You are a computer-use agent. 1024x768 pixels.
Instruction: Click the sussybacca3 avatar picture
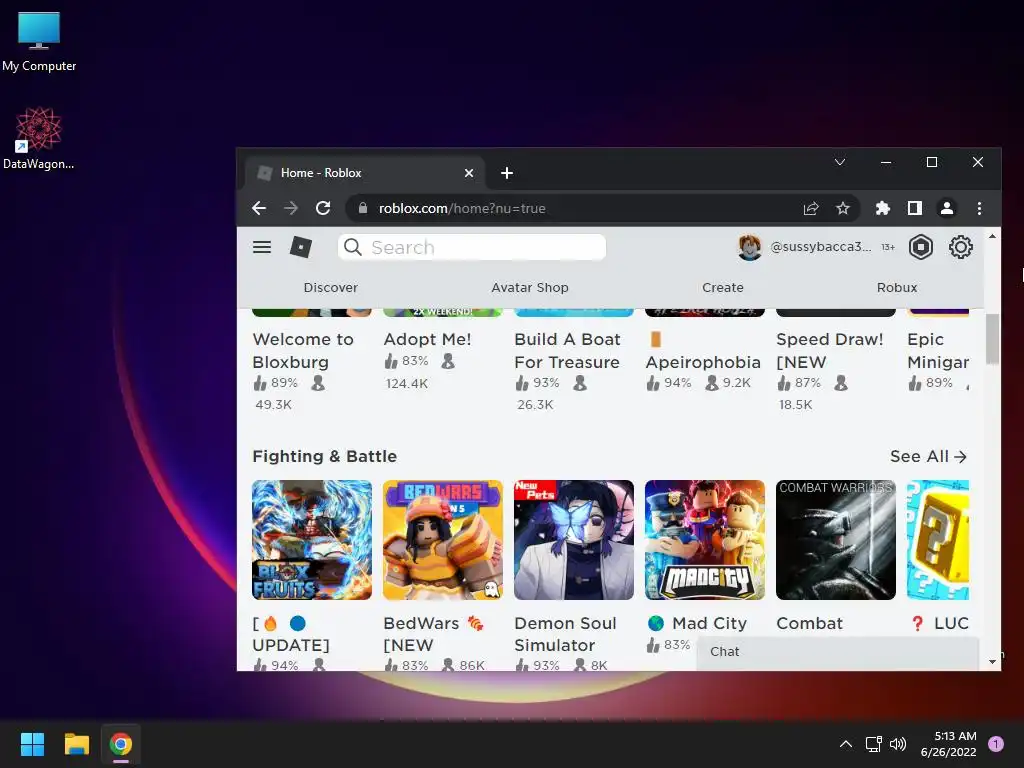[x=749, y=247]
